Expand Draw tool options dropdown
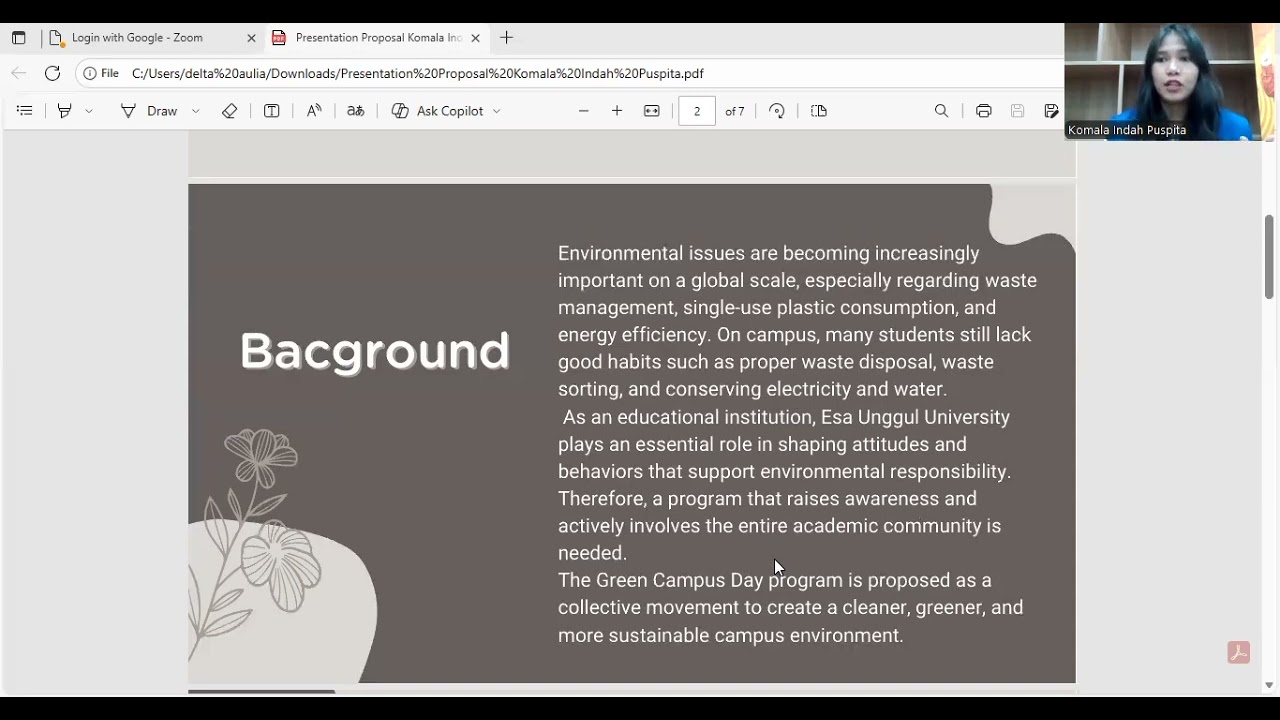1280x720 pixels. coord(195,111)
